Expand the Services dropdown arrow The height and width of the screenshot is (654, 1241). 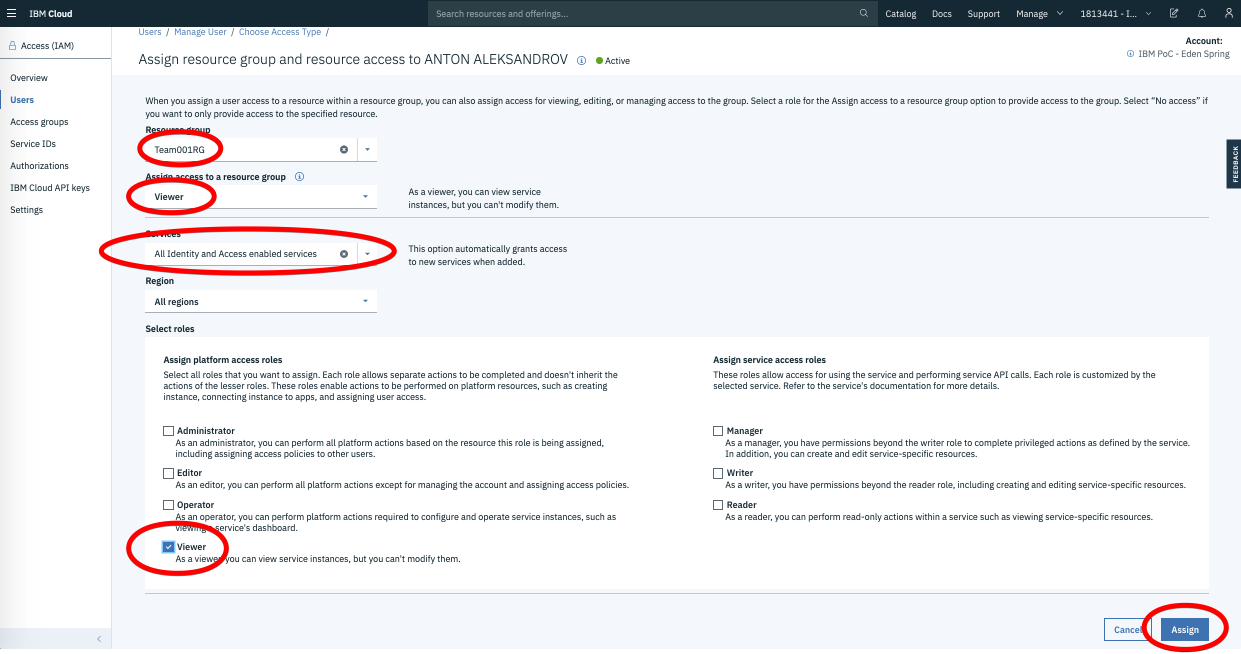[367, 254]
